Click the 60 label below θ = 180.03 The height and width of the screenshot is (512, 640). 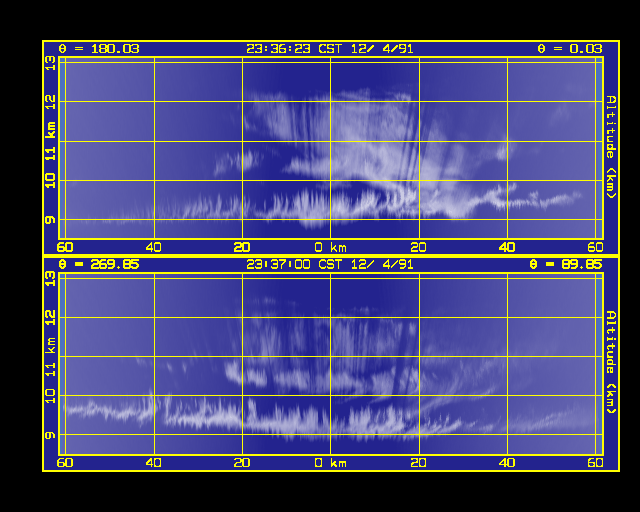click(65, 247)
